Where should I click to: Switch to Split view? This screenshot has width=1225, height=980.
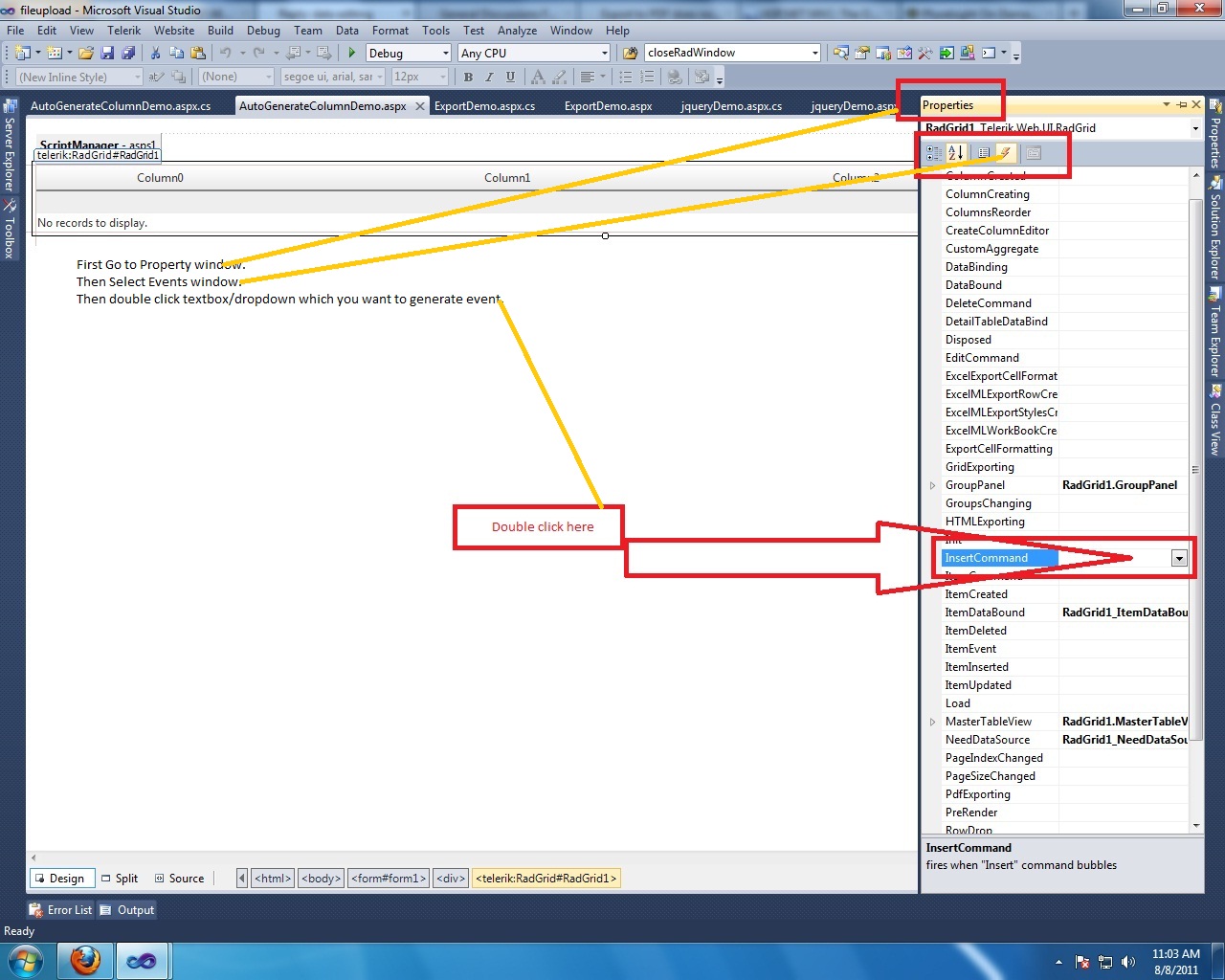click(x=120, y=879)
